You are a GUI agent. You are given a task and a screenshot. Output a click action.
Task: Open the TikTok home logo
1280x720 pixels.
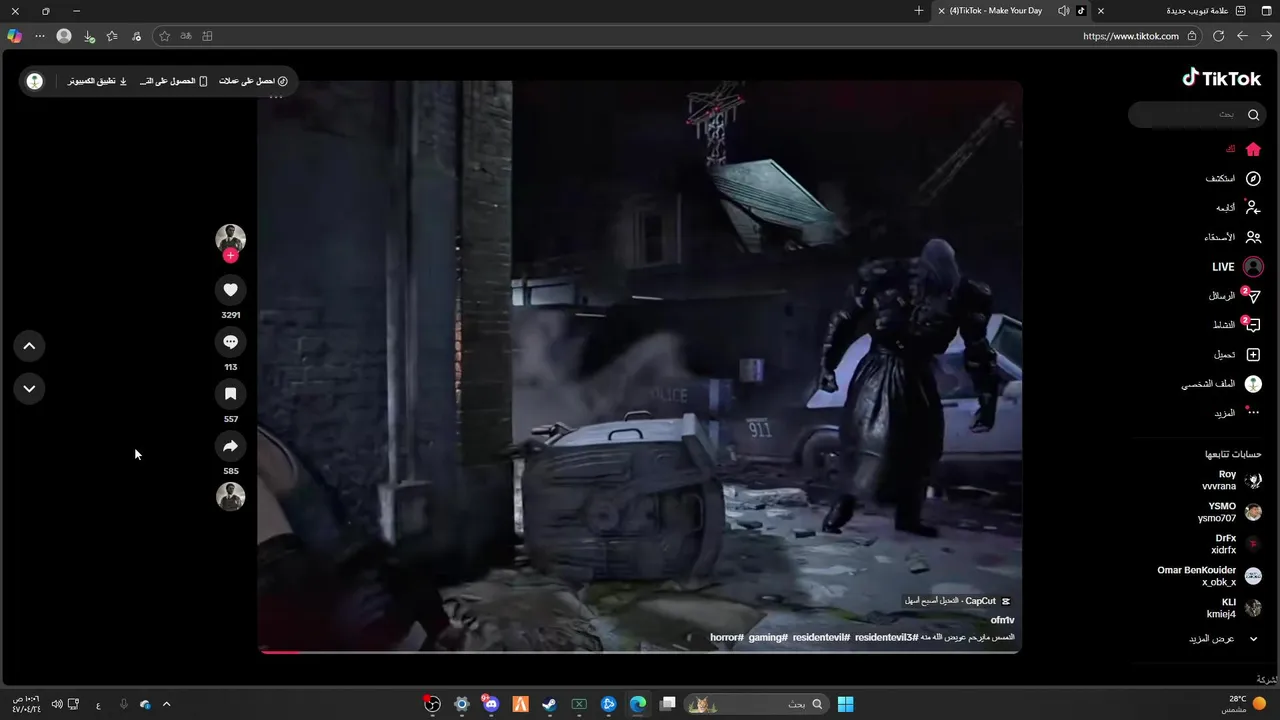(x=1221, y=78)
